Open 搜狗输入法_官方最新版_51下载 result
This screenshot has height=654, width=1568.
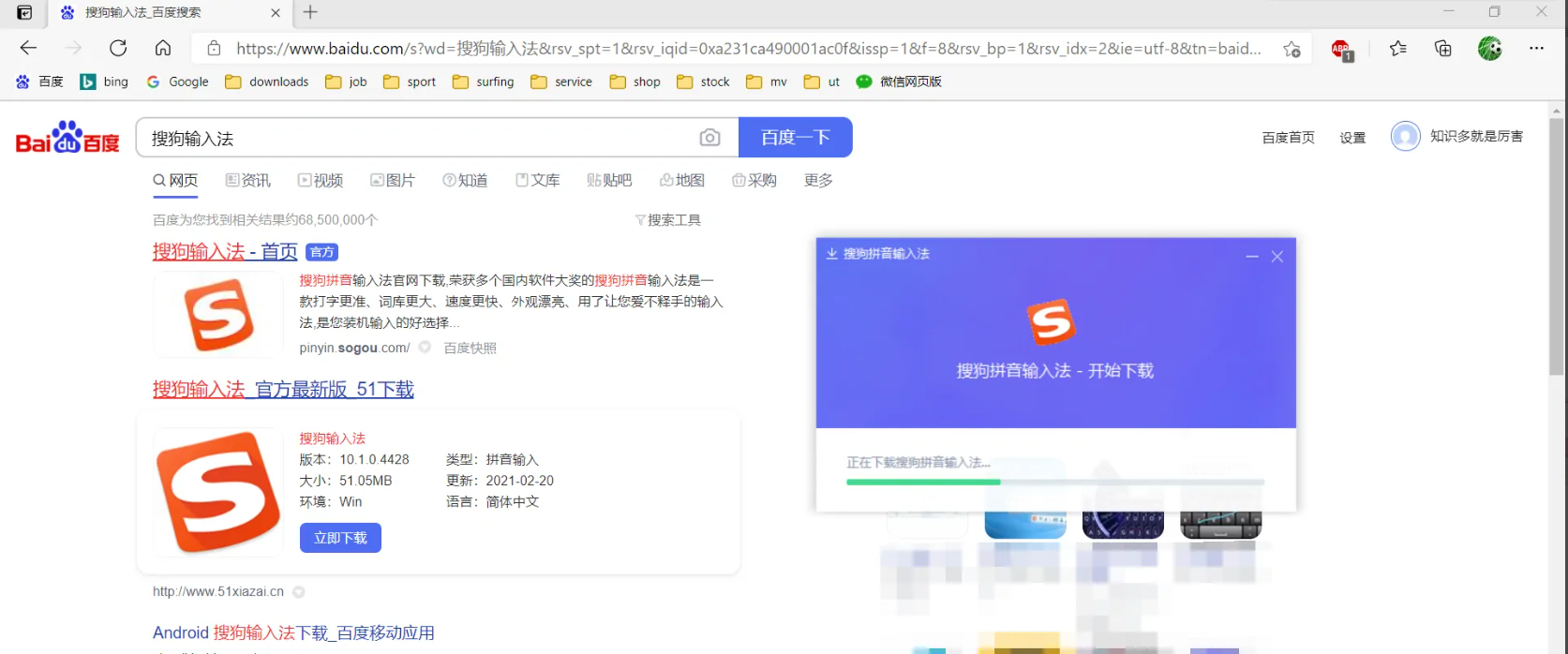click(283, 389)
